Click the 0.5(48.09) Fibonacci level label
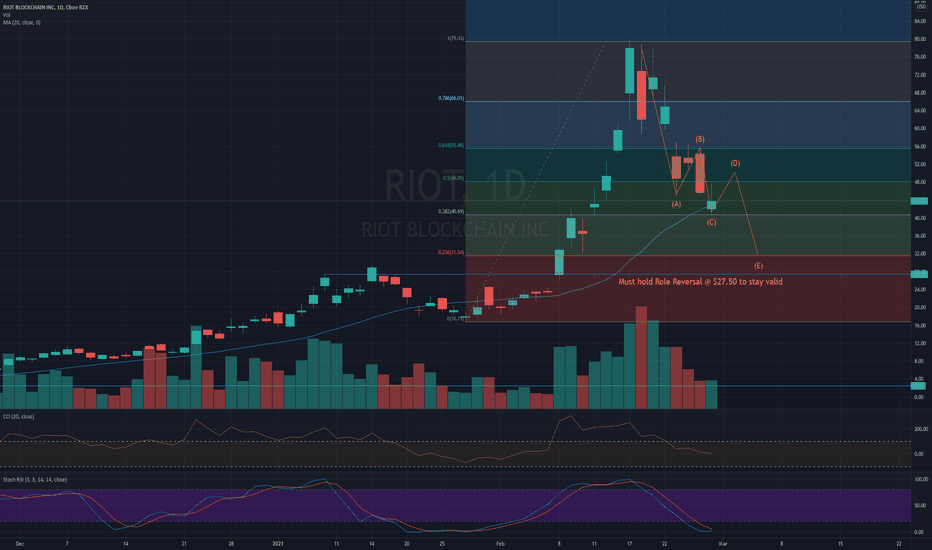Screen dimensions: 932x550 click(x=453, y=178)
